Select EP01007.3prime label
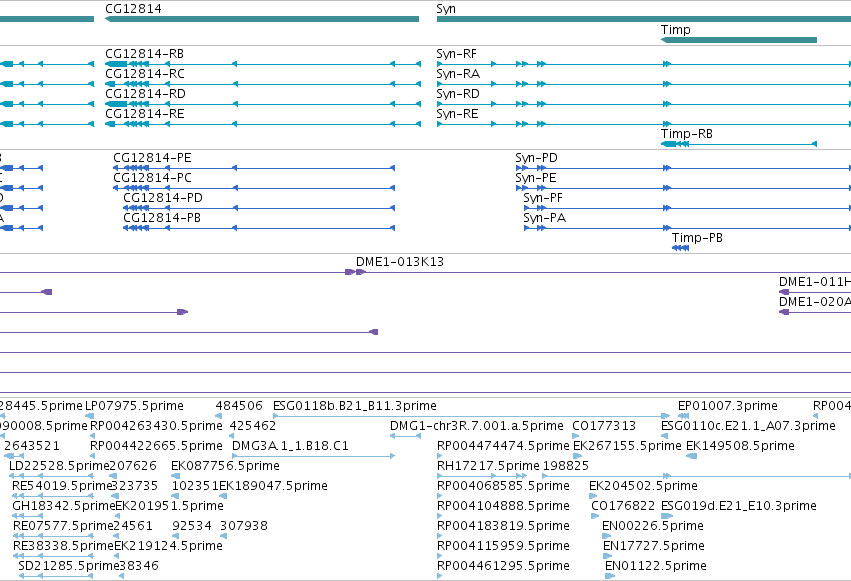 click(x=728, y=406)
